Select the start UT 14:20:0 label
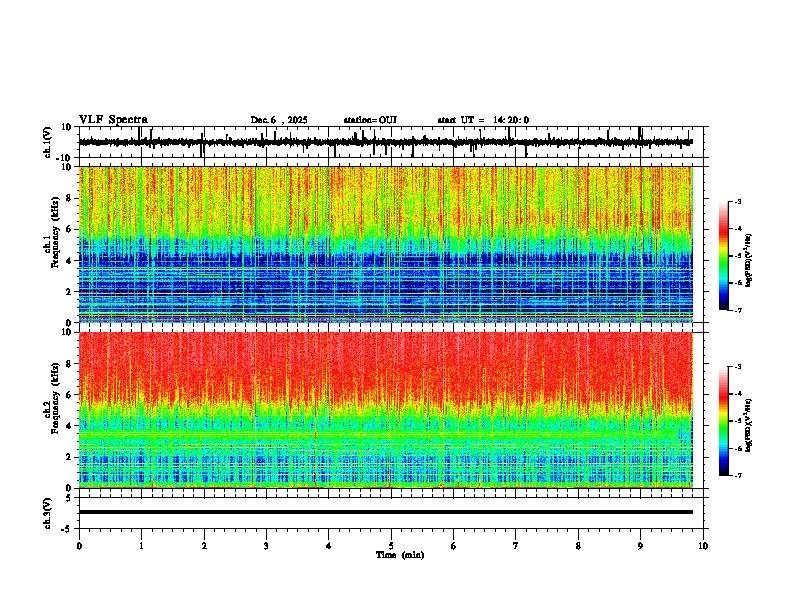This screenshot has width=792, height=612. coord(483,120)
